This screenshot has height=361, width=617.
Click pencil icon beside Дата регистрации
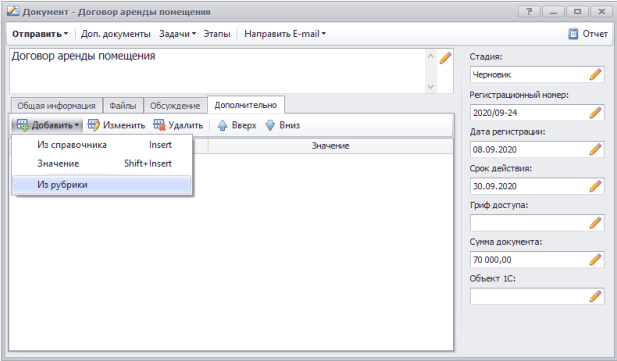click(x=595, y=150)
